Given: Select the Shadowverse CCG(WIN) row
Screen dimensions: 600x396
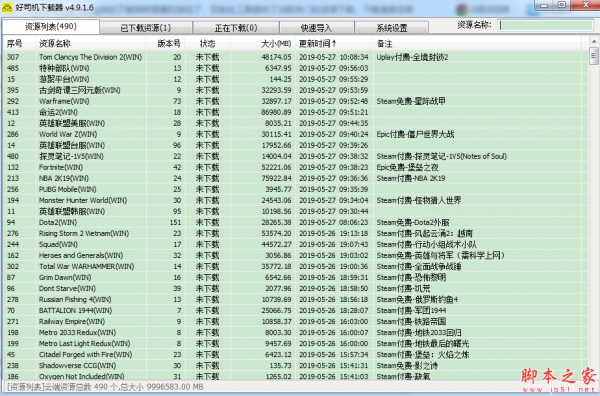Looking at the screenshot, I should 295,366.
